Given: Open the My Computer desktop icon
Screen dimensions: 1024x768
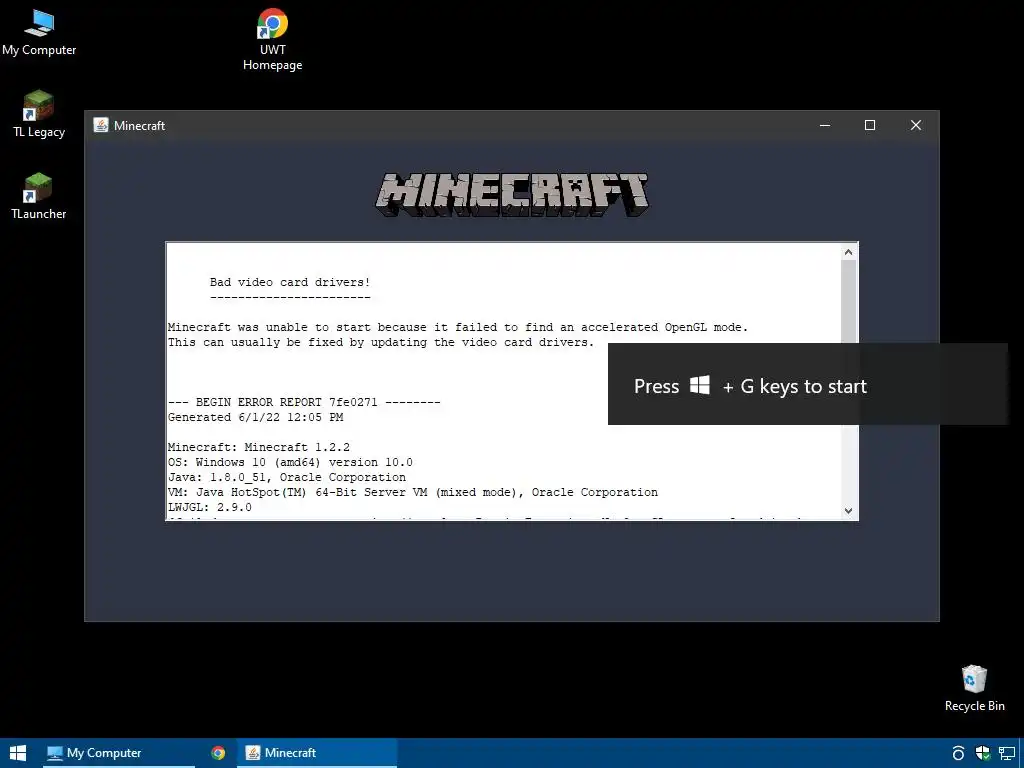Looking at the screenshot, I should [x=39, y=33].
